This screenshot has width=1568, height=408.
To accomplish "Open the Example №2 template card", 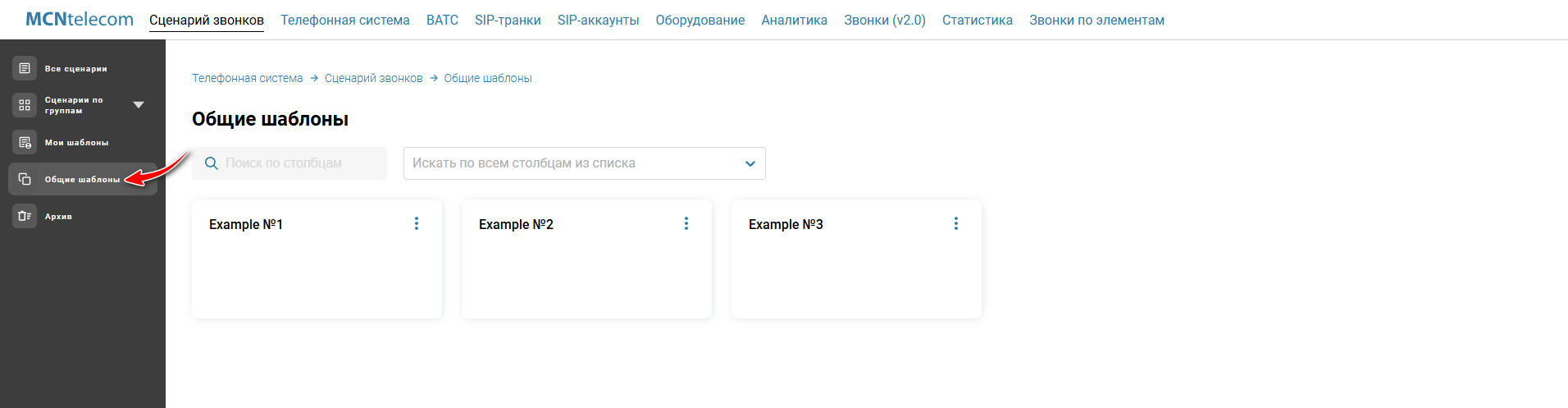I will (x=586, y=259).
